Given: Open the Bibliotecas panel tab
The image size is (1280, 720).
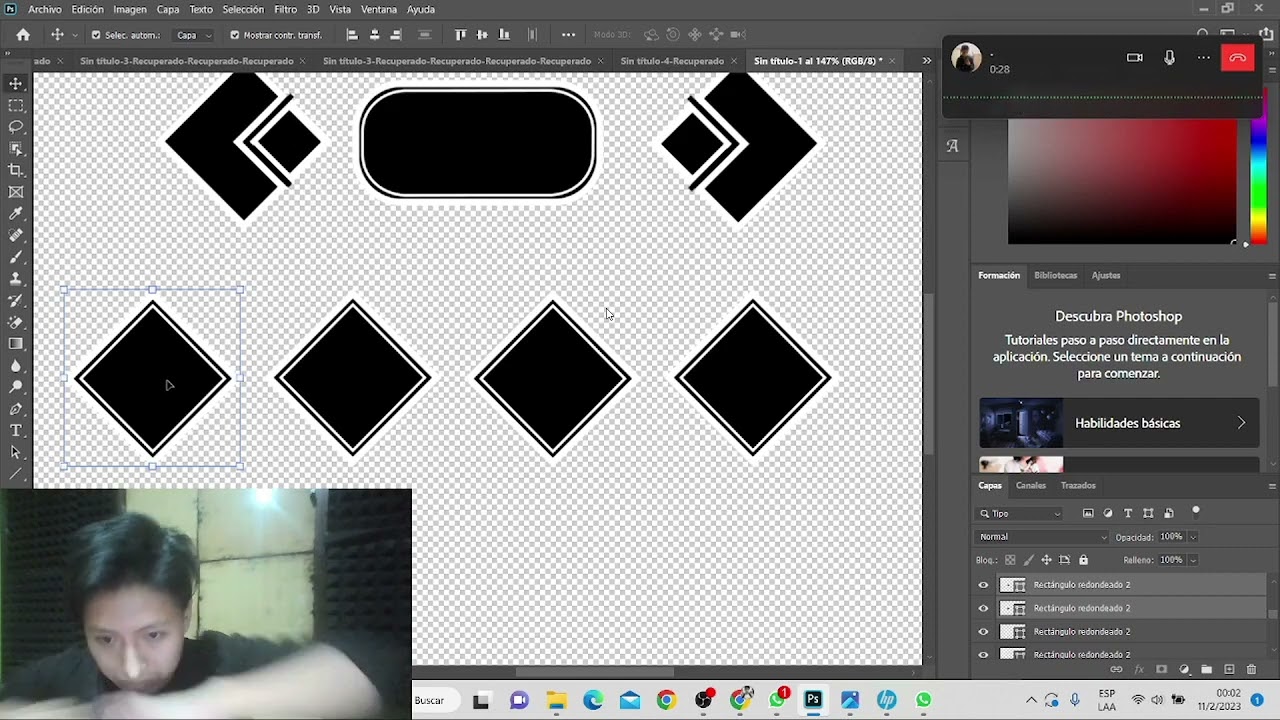Looking at the screenshot, I should 1056,275.
